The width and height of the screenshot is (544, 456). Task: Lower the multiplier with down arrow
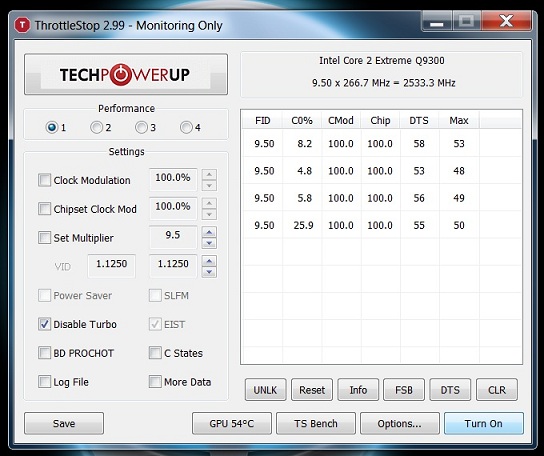coord(209,243)
